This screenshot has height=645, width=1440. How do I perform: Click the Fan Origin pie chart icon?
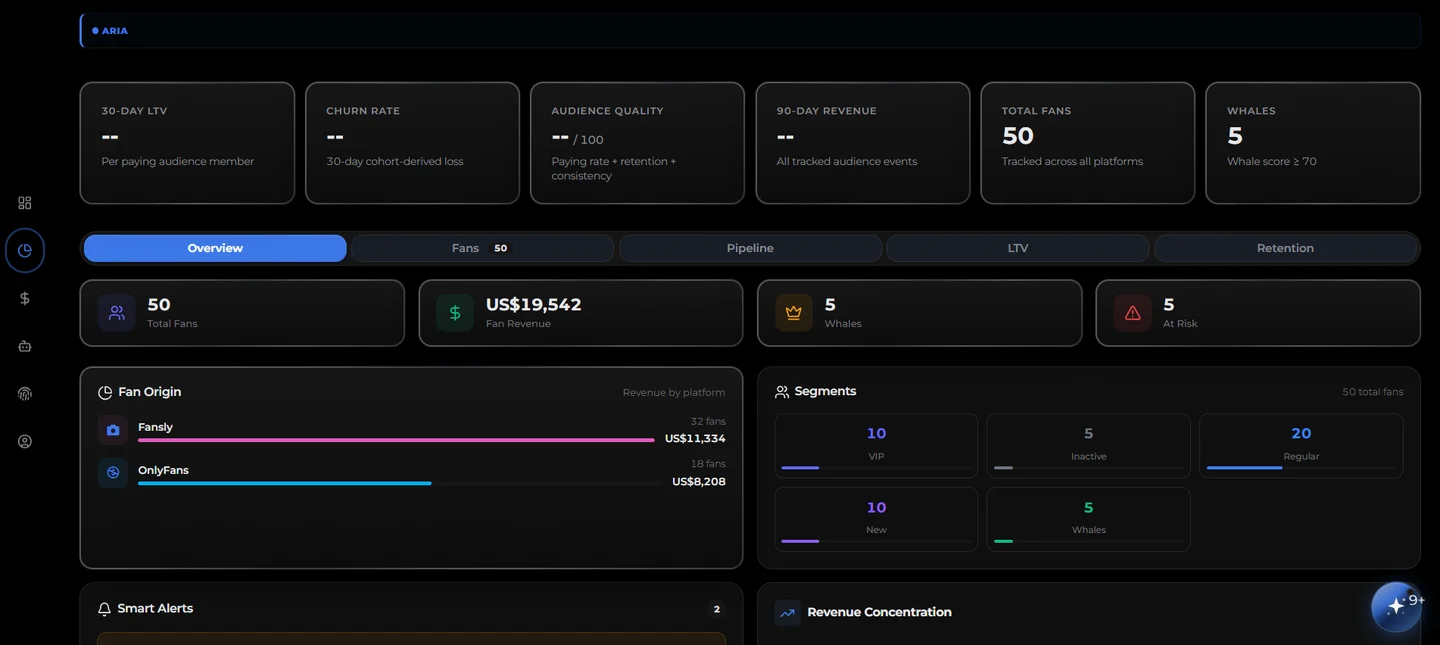[105, 393]
